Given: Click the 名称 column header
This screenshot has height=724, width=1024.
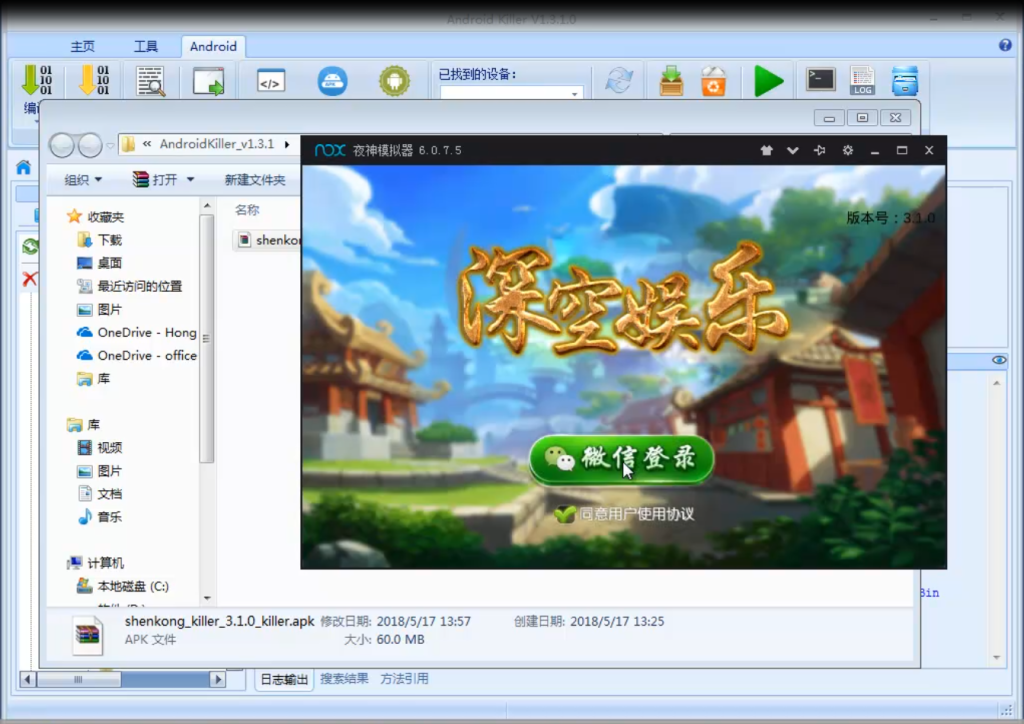Looking at the screenshot, I should coord(247,210).
